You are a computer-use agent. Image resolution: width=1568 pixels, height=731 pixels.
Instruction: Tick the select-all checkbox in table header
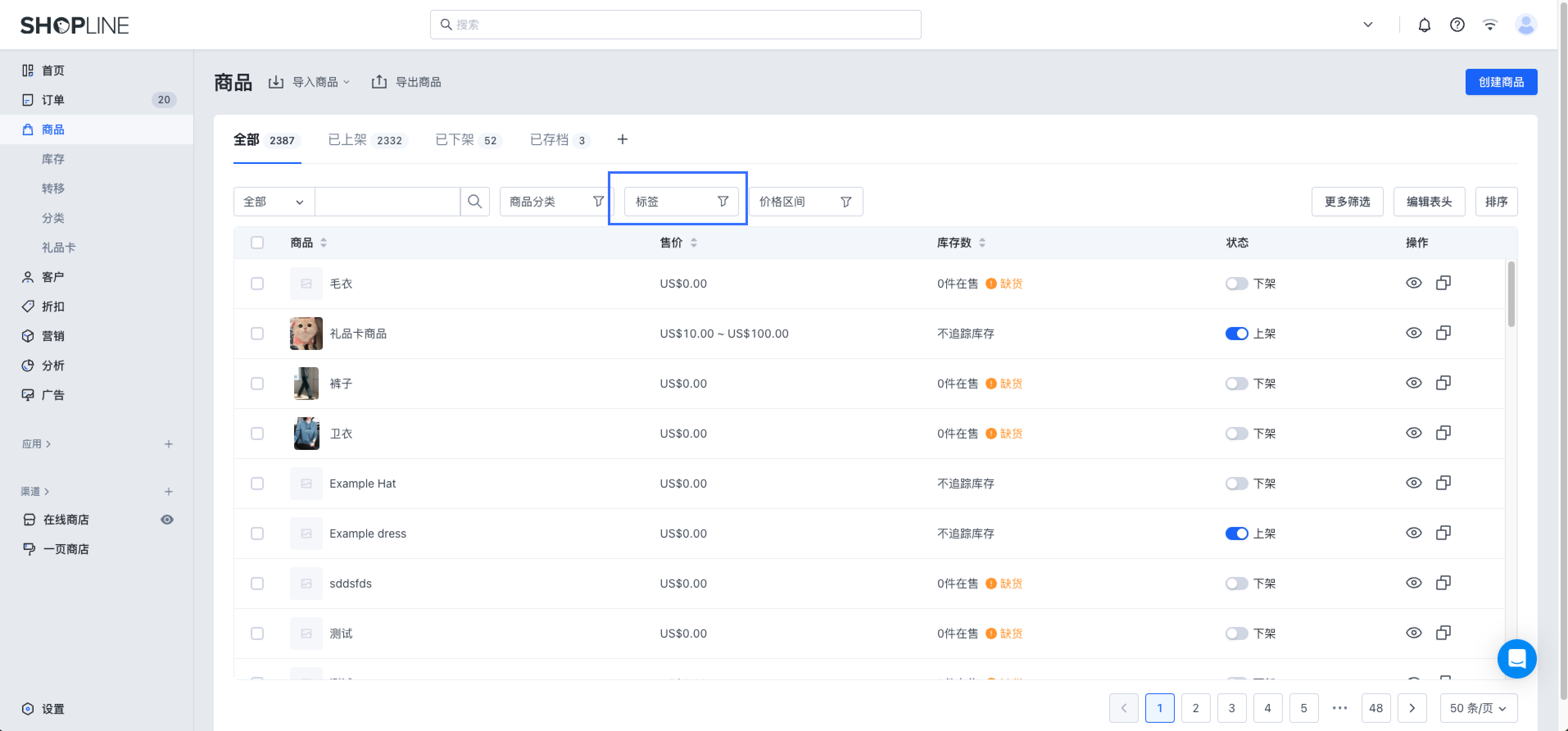coord(257,243)
